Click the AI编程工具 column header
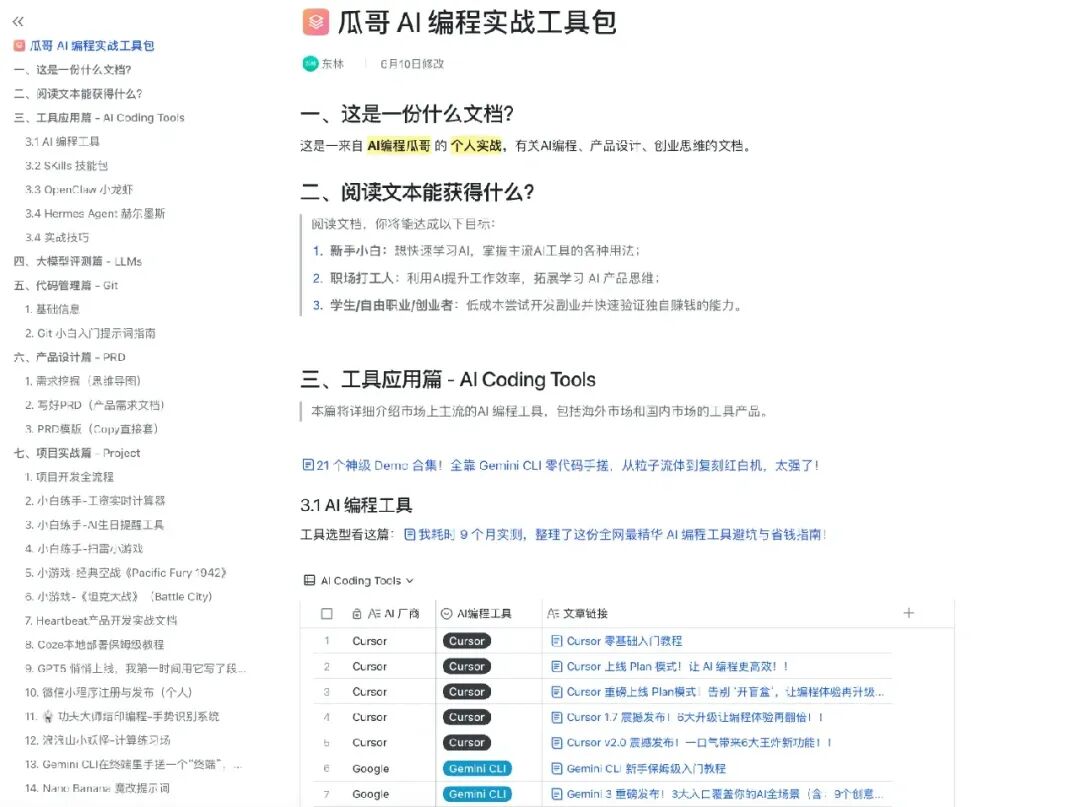Screen dimensions: 1080x807 484,614
